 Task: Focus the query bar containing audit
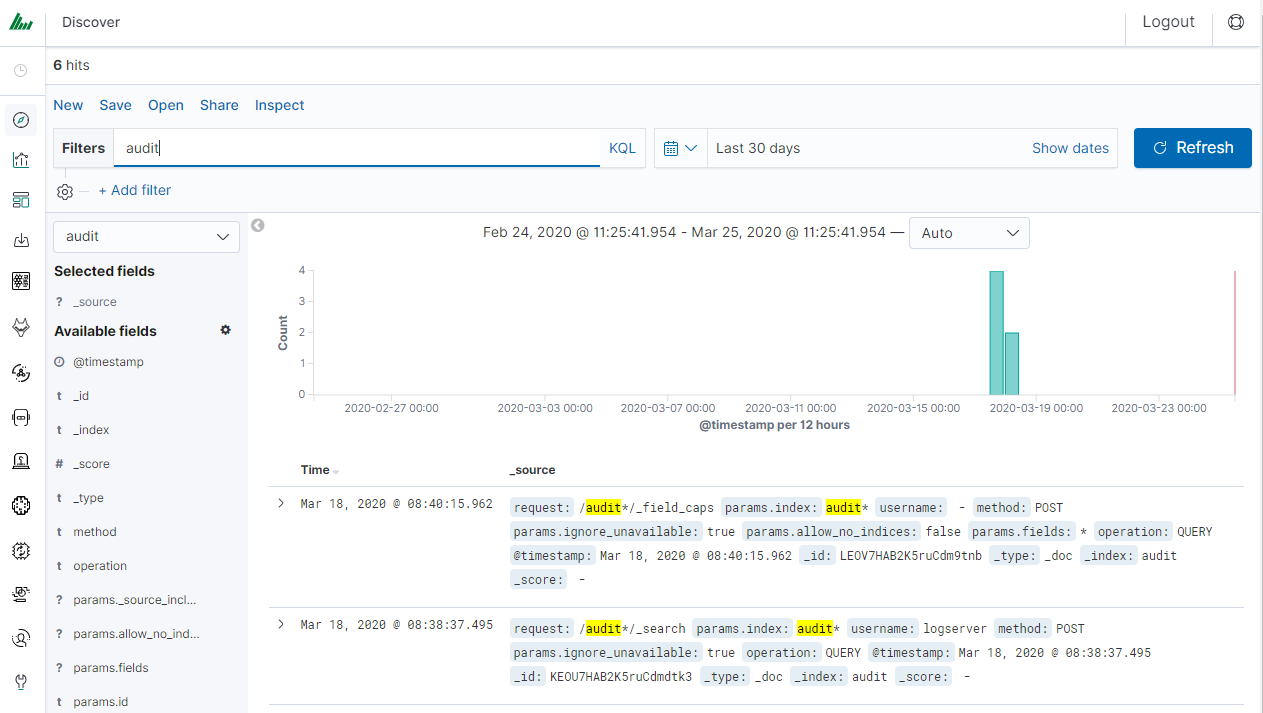[356, 148]
